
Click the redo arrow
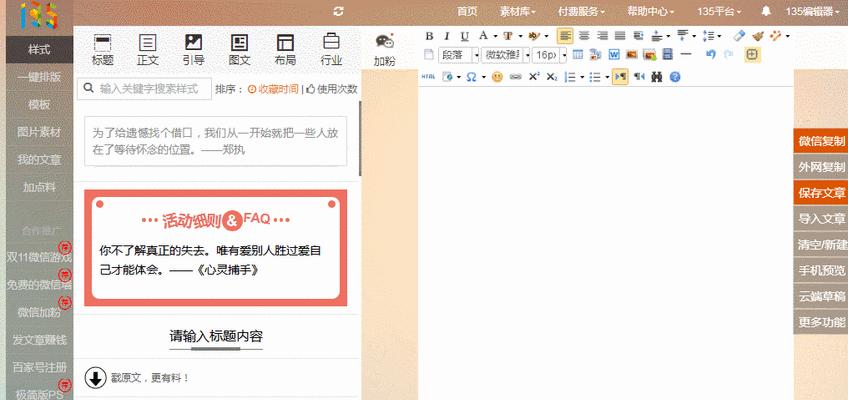(729, 55)
